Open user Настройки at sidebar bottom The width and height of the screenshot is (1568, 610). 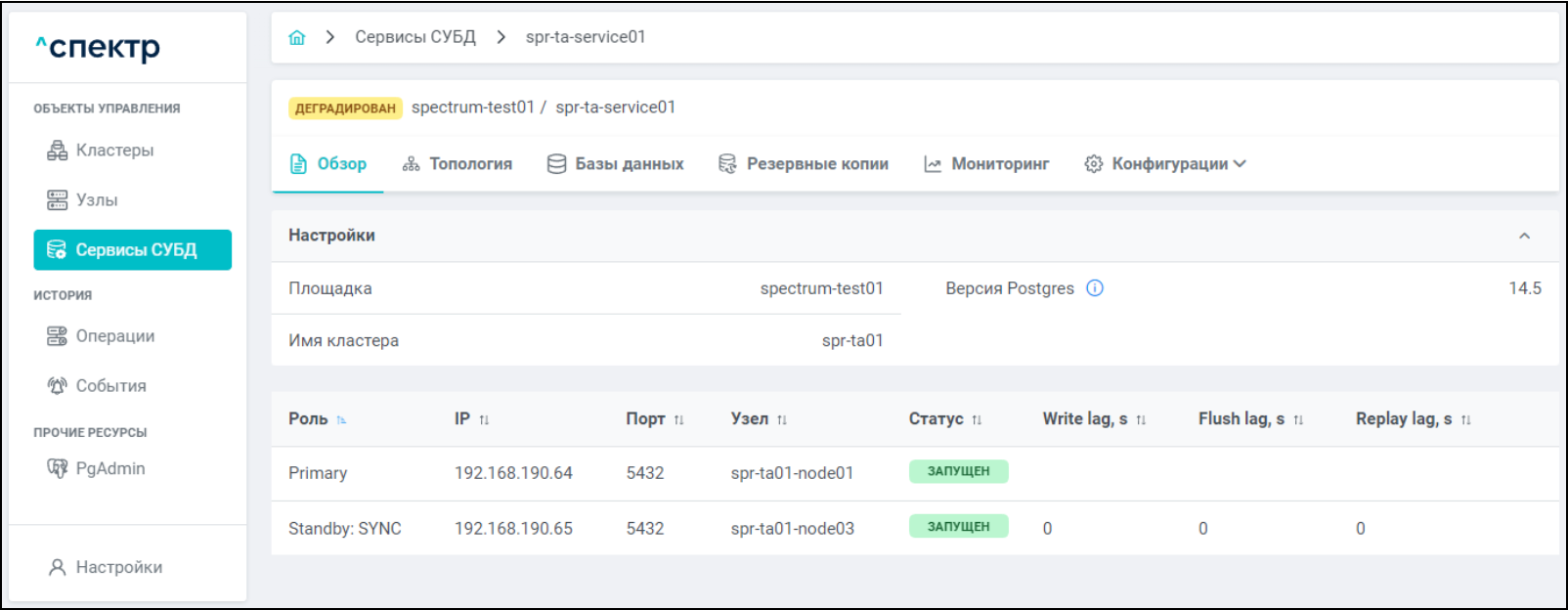coord(118,568)
